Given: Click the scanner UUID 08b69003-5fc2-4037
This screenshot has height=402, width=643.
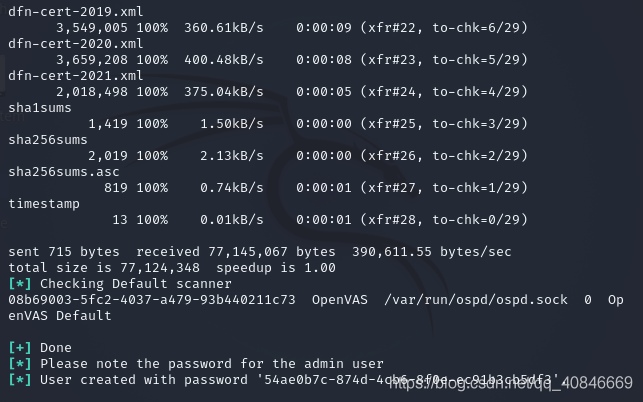Looking at the screenshot, I should tap(152, 299).
